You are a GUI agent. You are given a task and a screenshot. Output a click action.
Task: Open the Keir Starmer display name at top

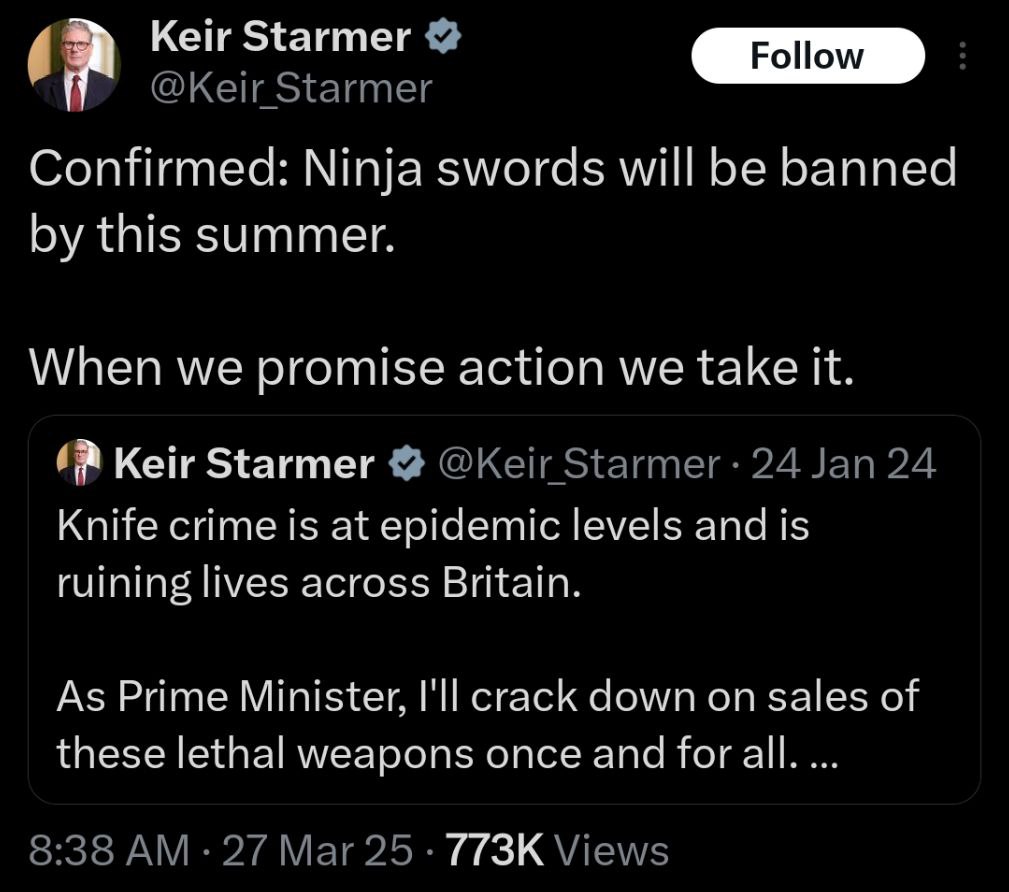coord(281,36)
